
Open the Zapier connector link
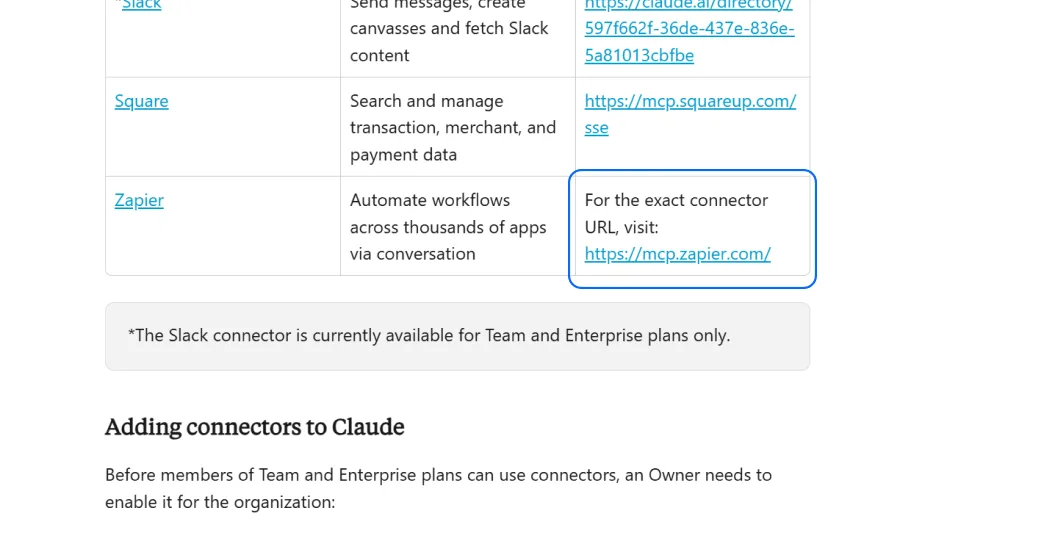click(x=139, y=200)
